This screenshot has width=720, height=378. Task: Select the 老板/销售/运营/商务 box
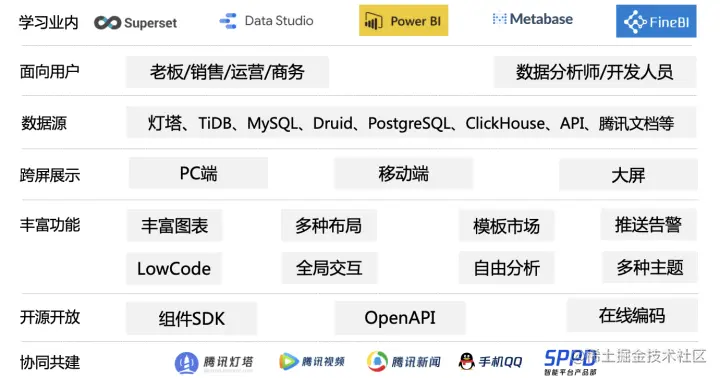[x=227, y=72]
